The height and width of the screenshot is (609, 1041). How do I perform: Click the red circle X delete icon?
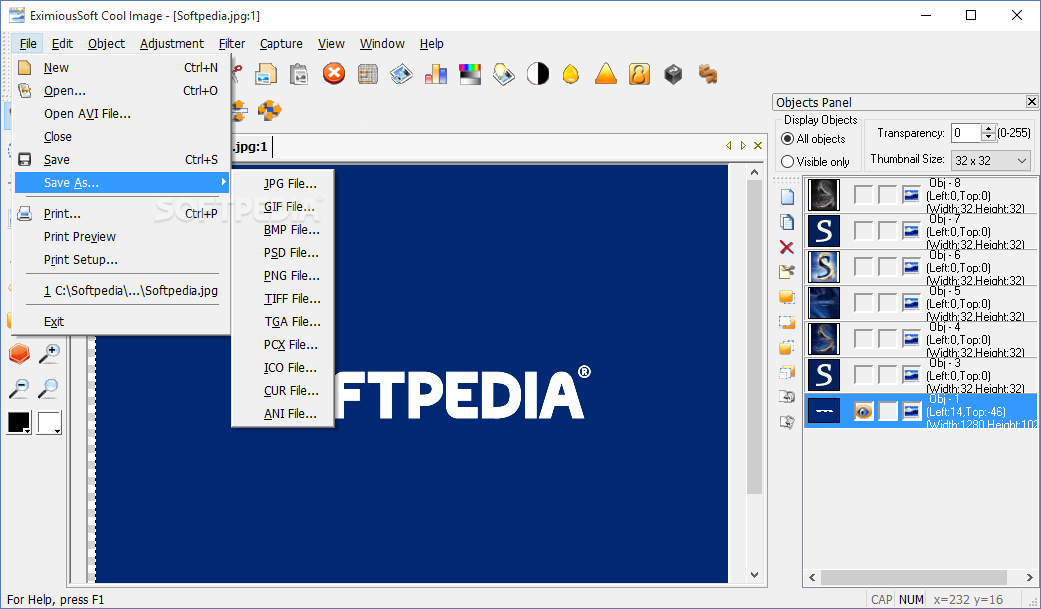[x=334, y=73]
